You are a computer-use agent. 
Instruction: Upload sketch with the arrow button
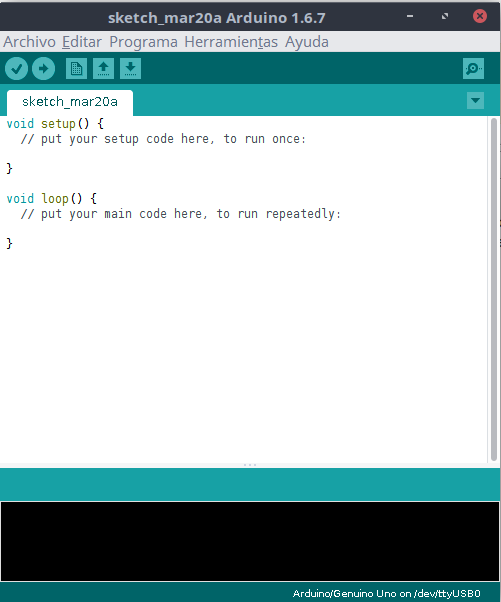(43, 69)
